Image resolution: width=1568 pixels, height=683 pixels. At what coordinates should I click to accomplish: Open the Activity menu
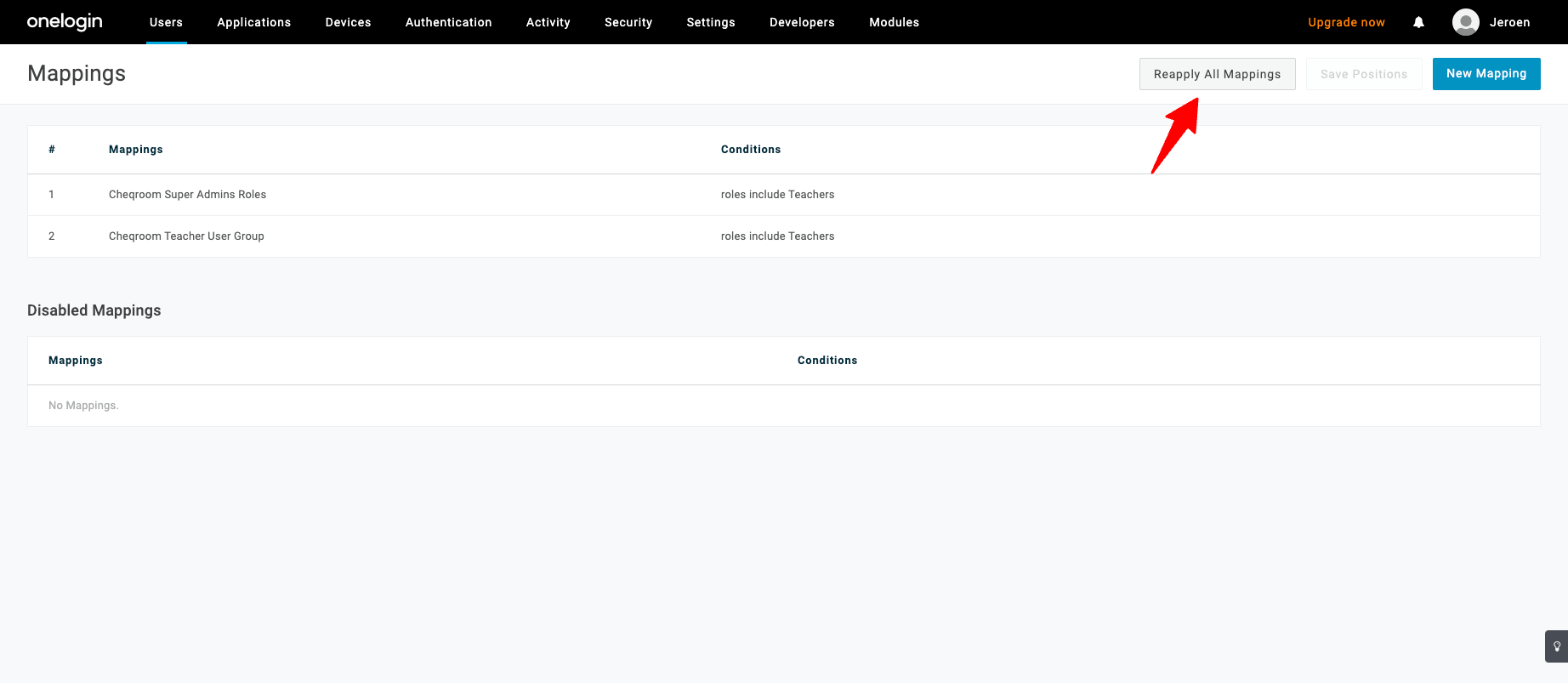[x=548, y=22]
